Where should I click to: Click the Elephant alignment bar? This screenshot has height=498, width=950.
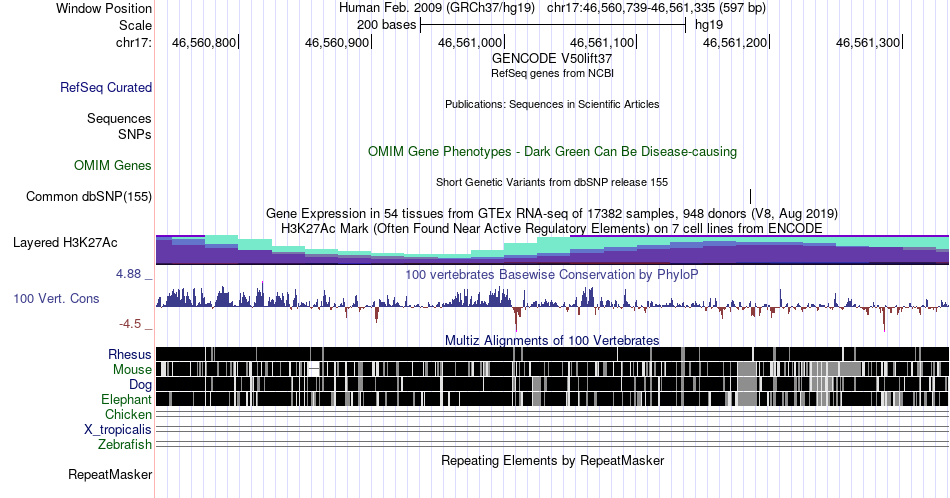[x=552, y=399]
